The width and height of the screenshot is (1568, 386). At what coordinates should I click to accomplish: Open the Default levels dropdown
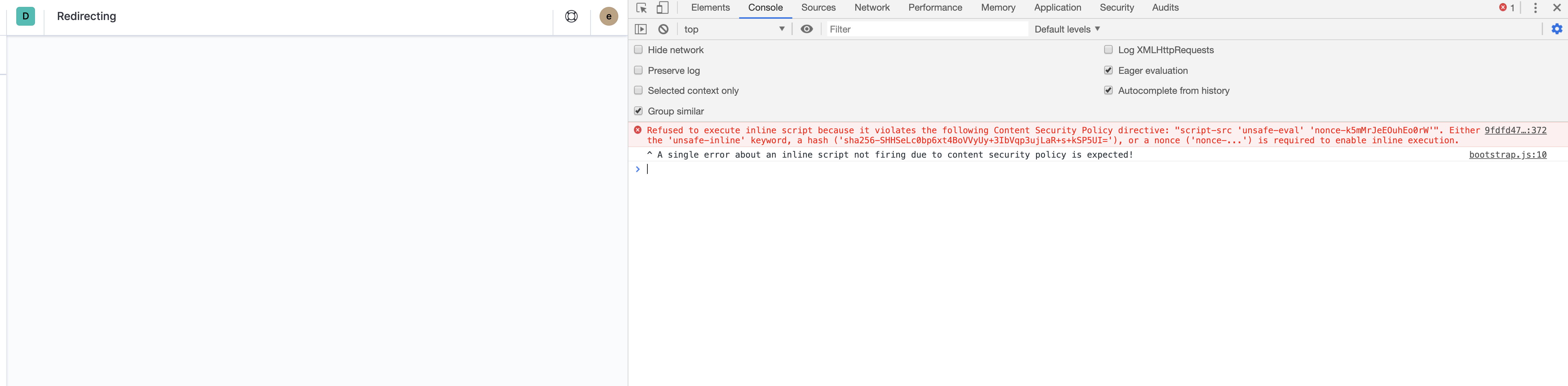click(x=1067, y=28)
